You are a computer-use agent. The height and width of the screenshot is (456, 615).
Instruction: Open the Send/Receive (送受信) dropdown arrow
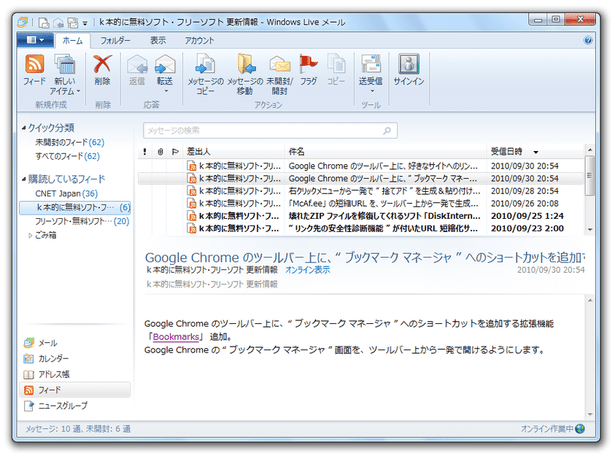[x=372, y=91]
